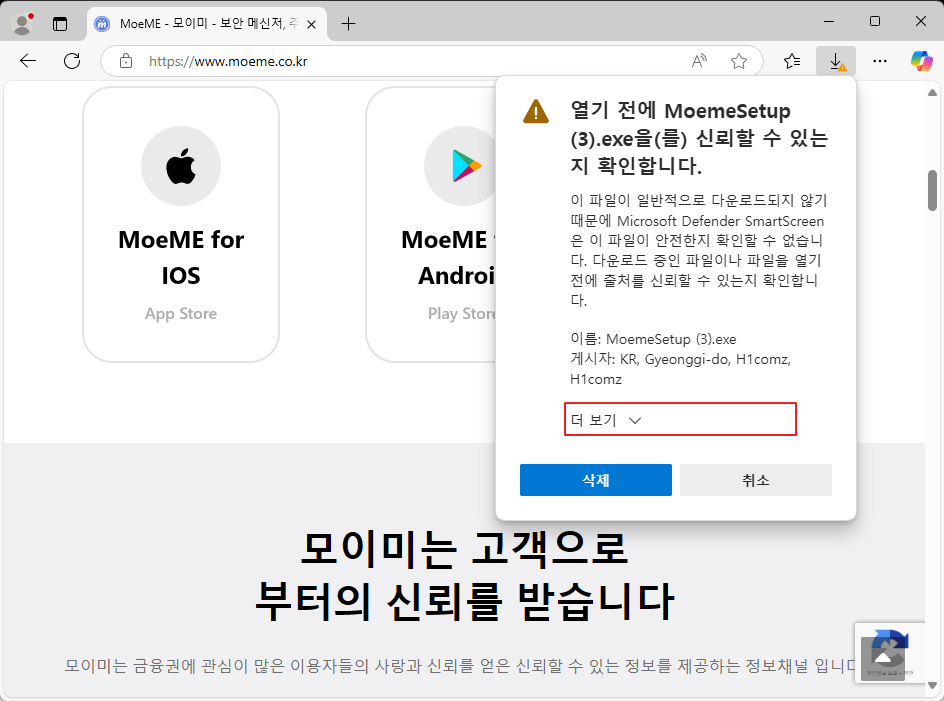Open tab actions menu
Viewport: 944px width, 701px height.
coord(60,24)
